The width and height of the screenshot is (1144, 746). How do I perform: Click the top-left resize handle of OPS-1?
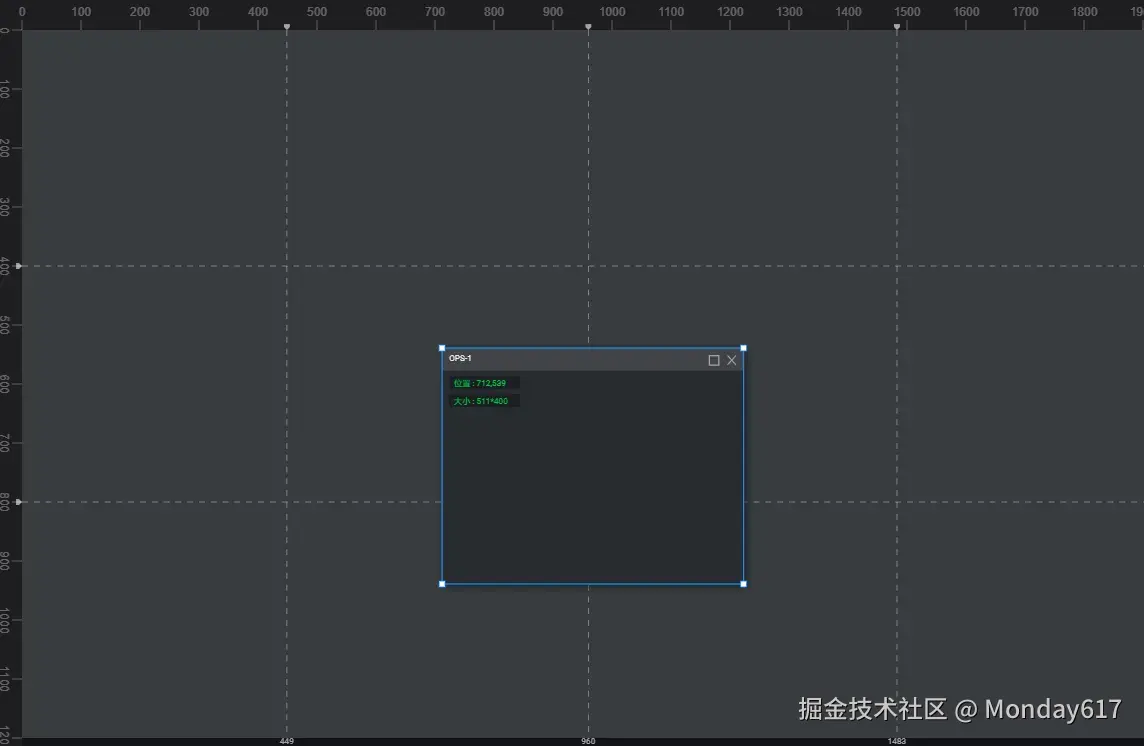click(442, 348)
